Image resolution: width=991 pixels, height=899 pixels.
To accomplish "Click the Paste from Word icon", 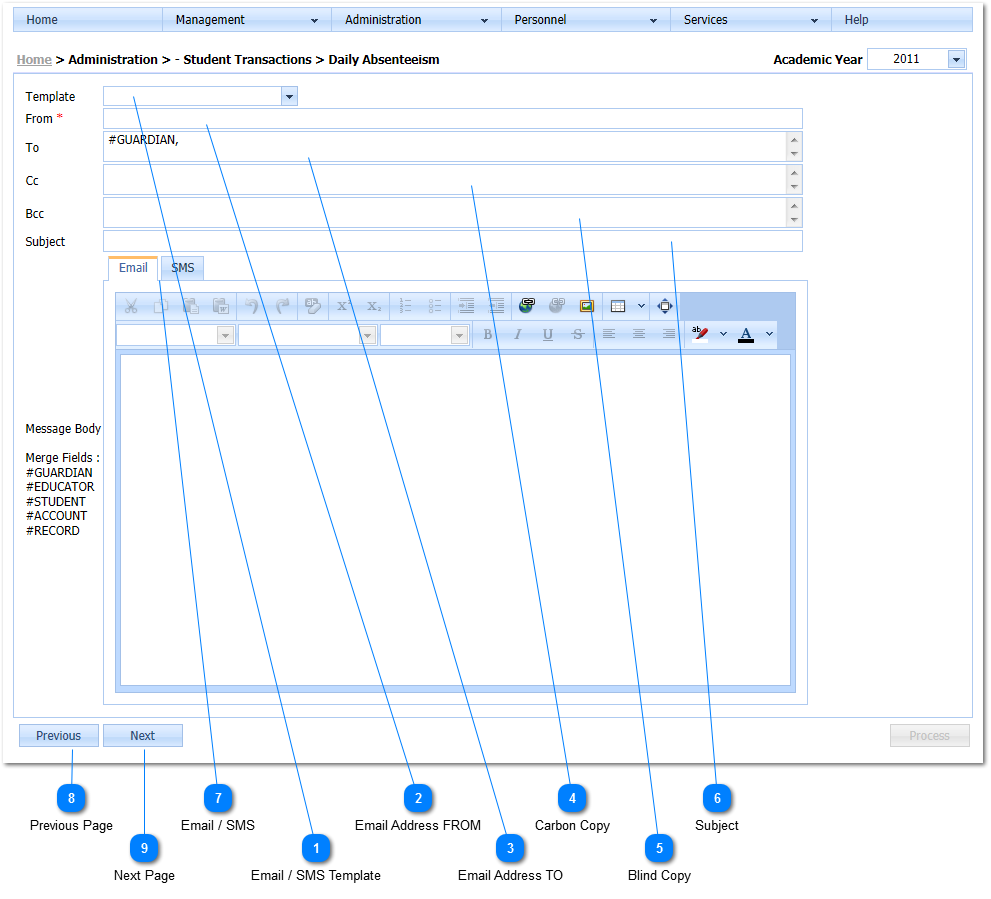I will point(221,307).
